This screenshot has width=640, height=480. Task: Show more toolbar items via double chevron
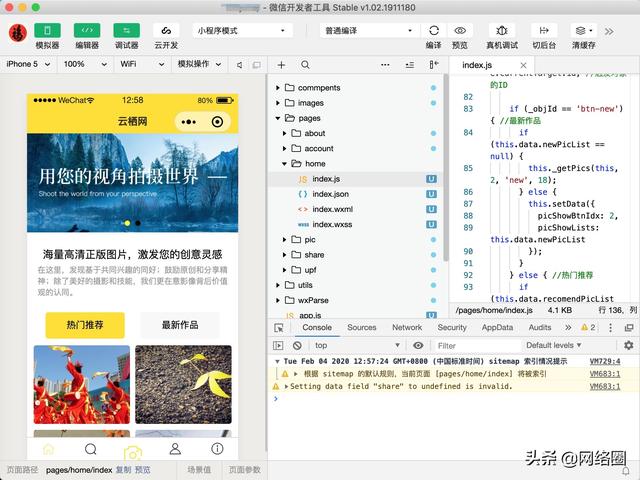(x=609, y=31)
